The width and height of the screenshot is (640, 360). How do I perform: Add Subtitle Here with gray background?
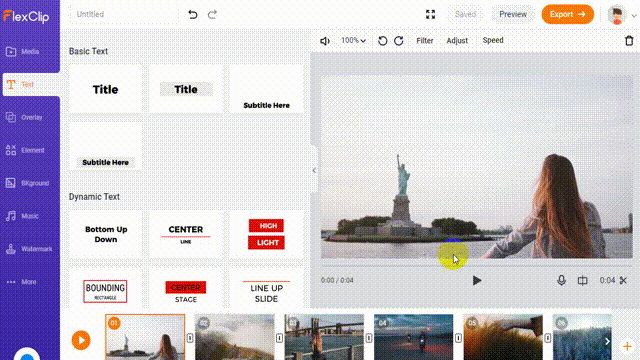(x=105, y=146)
